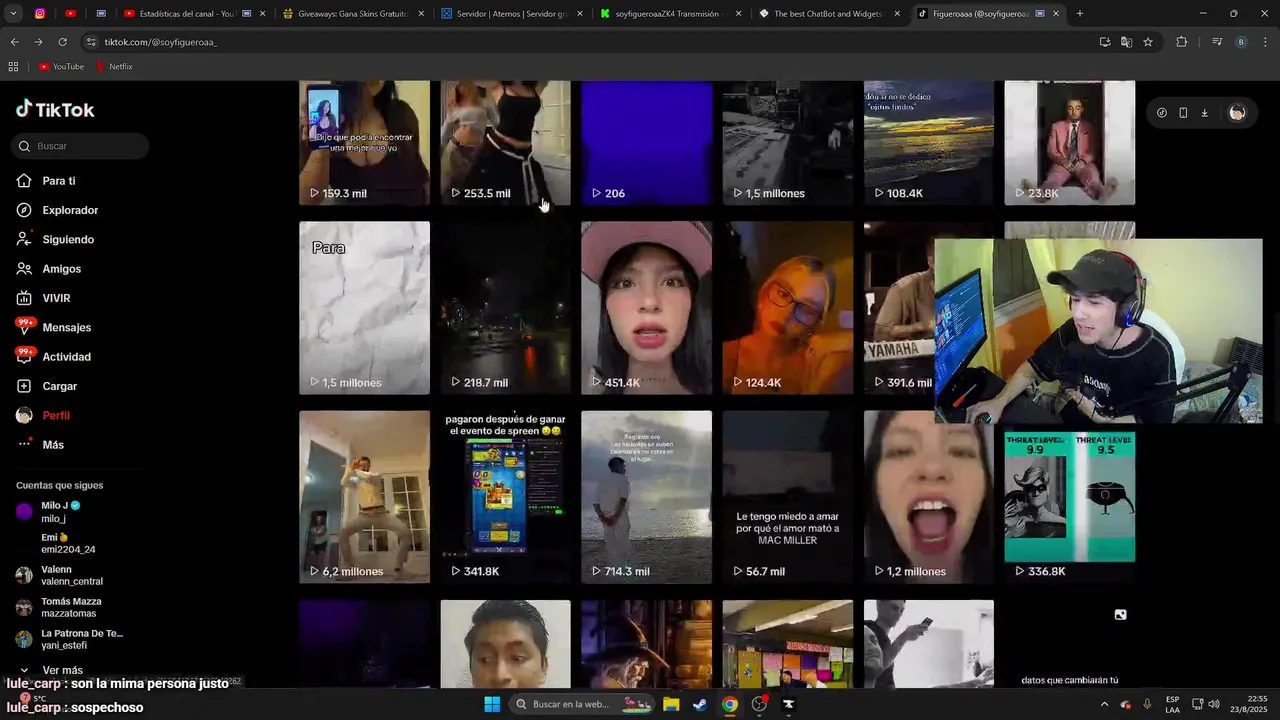
Task: Go to Explorador in sidebar
Action: click(x=57, y=210)
